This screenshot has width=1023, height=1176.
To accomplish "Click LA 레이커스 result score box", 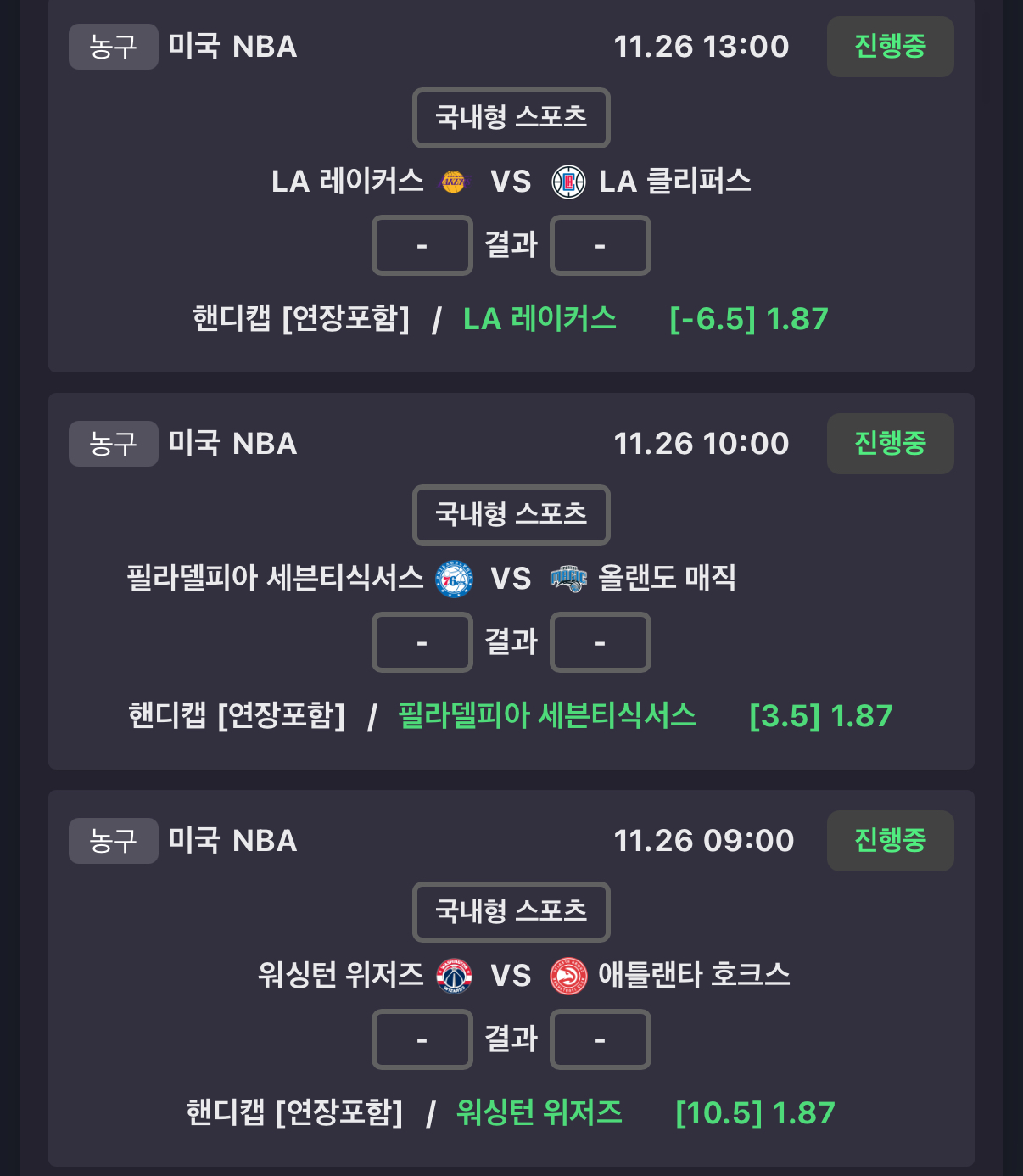I will [x=422, y=245].
